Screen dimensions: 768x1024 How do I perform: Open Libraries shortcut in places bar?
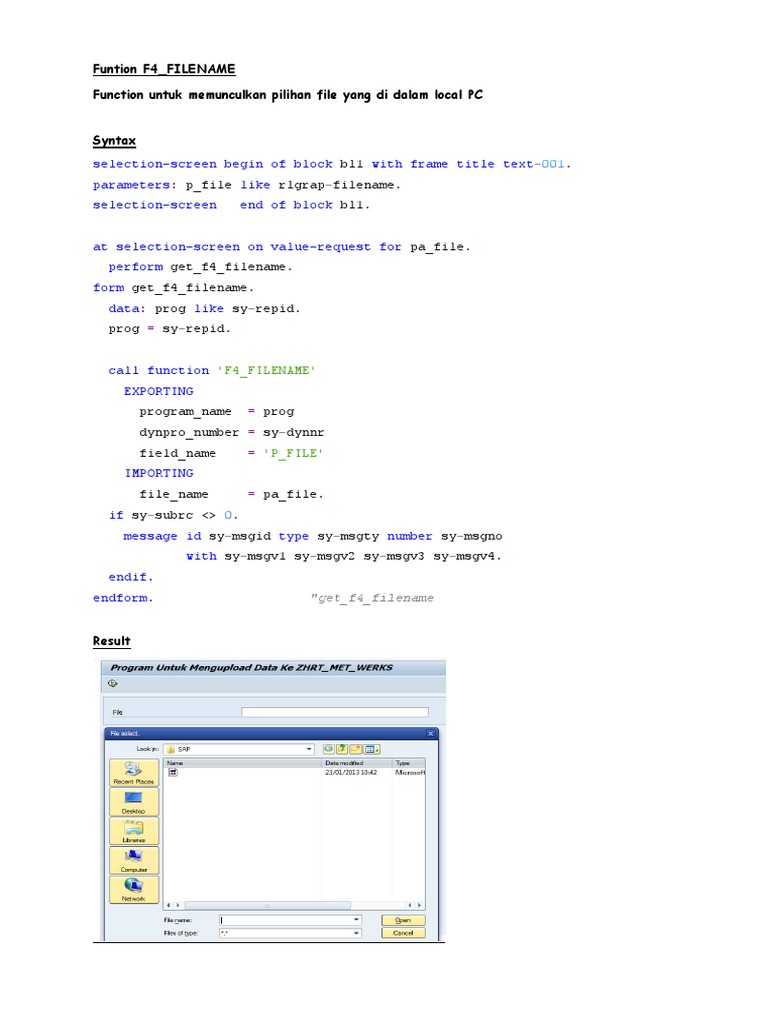tap(134, 831)
